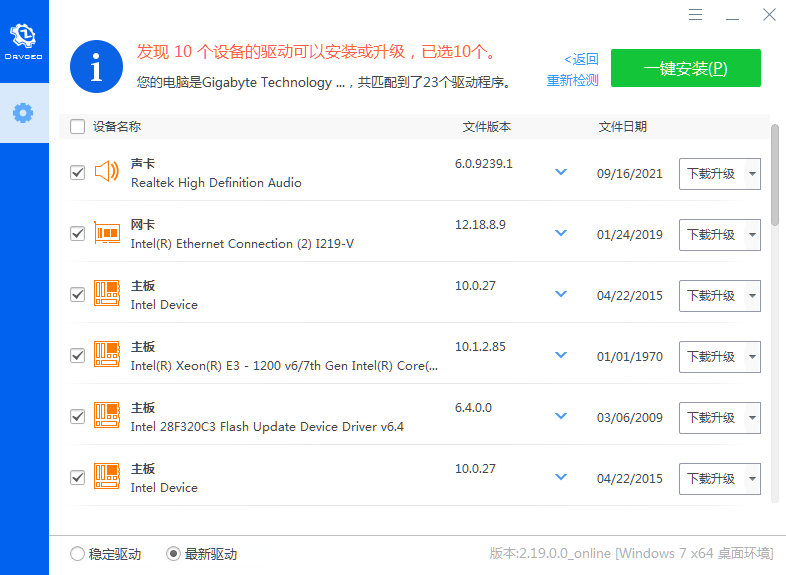
Task: Uncheck the Intel Ethernet Connection I219-V checkbox
Action: pos(78,234)
